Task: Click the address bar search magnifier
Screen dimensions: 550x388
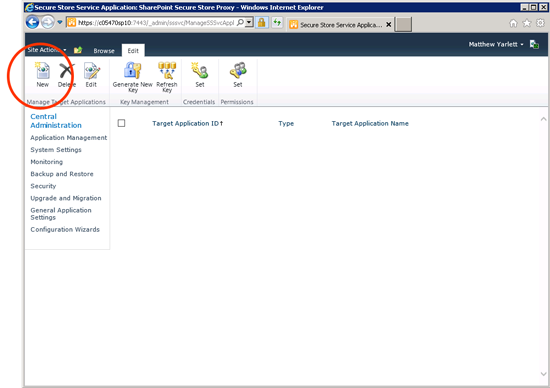Action: (x=240, y=22)
